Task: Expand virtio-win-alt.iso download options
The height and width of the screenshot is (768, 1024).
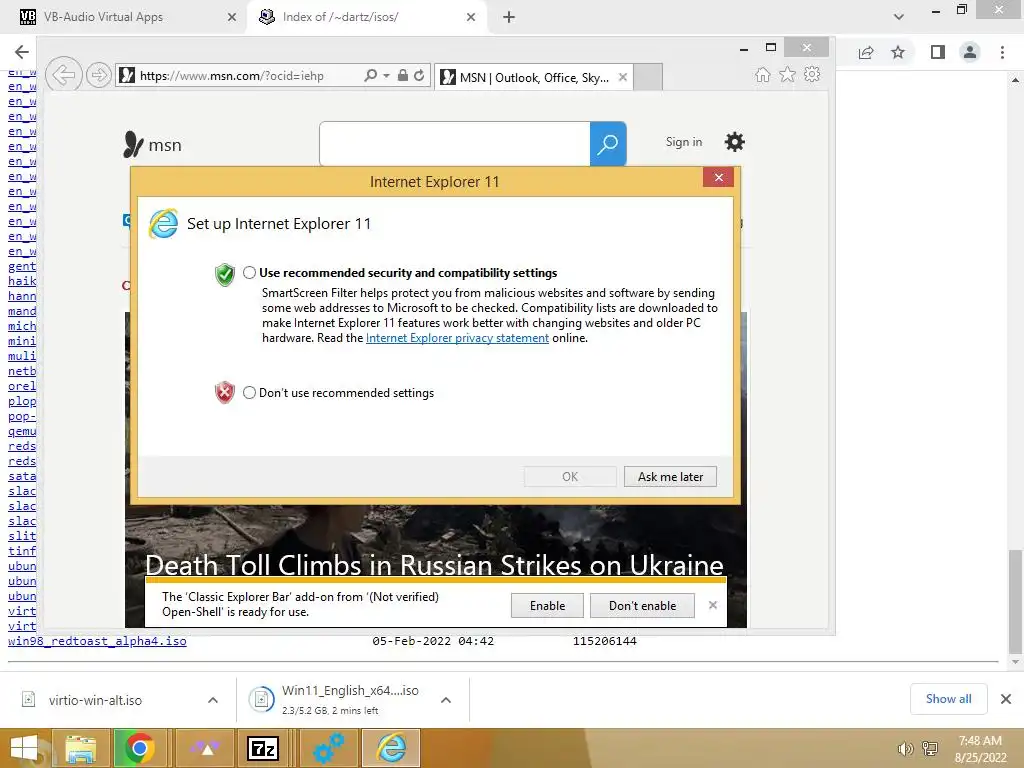Action: tap(213, 700)
